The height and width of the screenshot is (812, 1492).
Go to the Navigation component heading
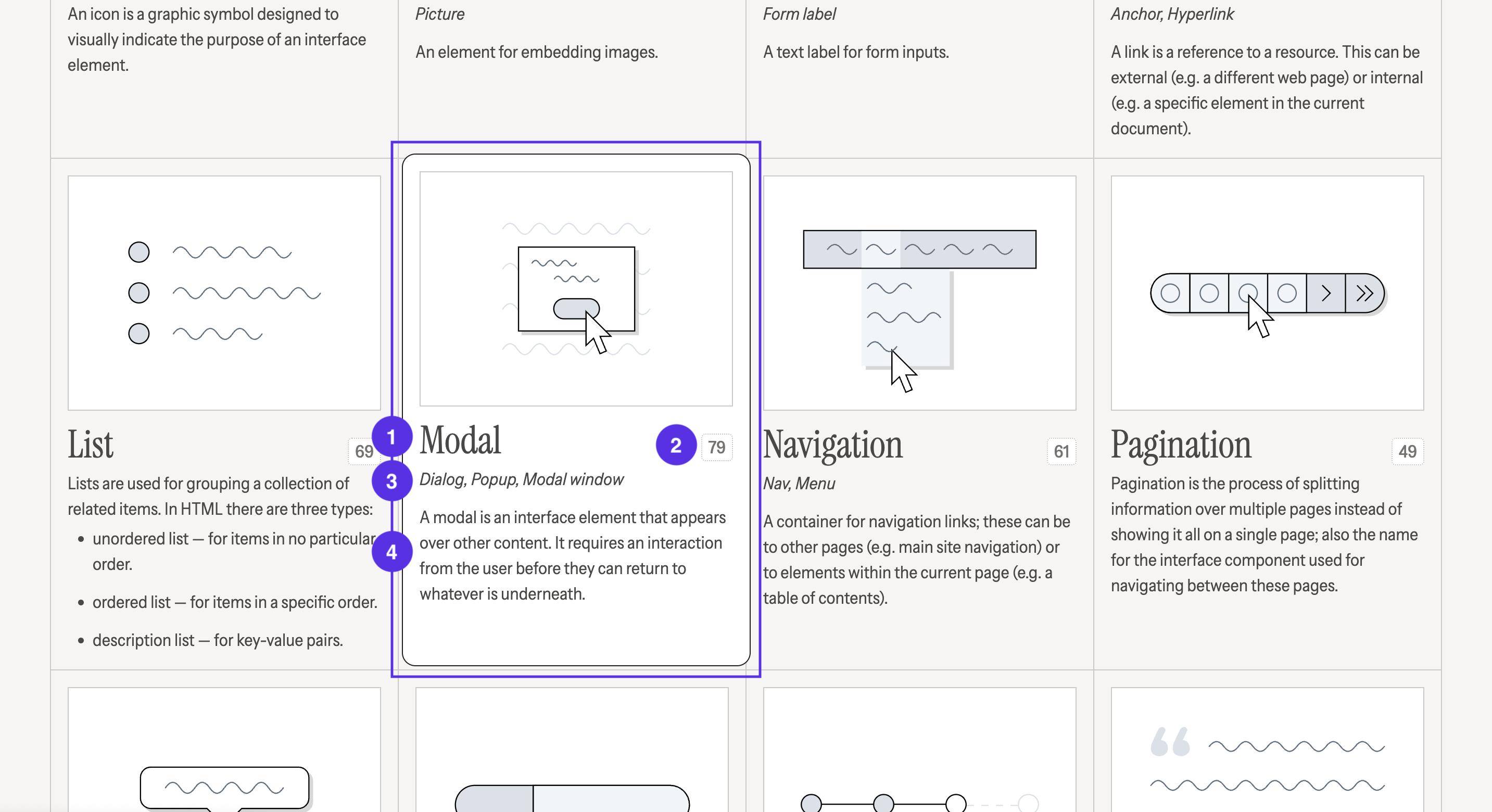point(833,445)
